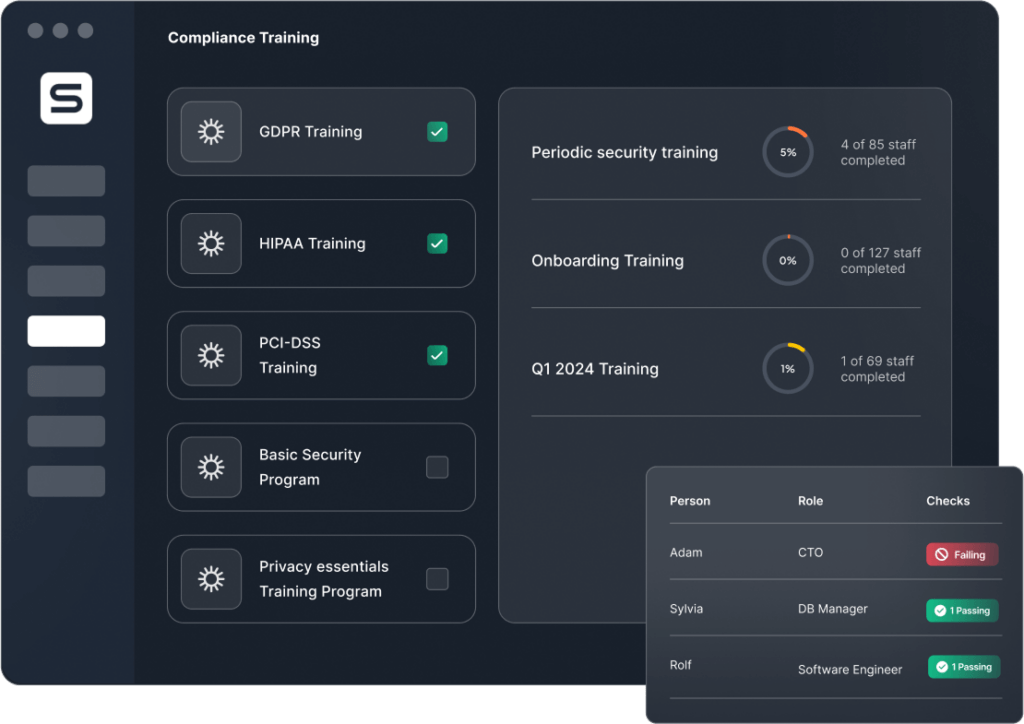The width and height of the screenshot is (1024, 724).
Task: Select the person named Sylvia
Action: pyautogui.click(x=686, y=608)
